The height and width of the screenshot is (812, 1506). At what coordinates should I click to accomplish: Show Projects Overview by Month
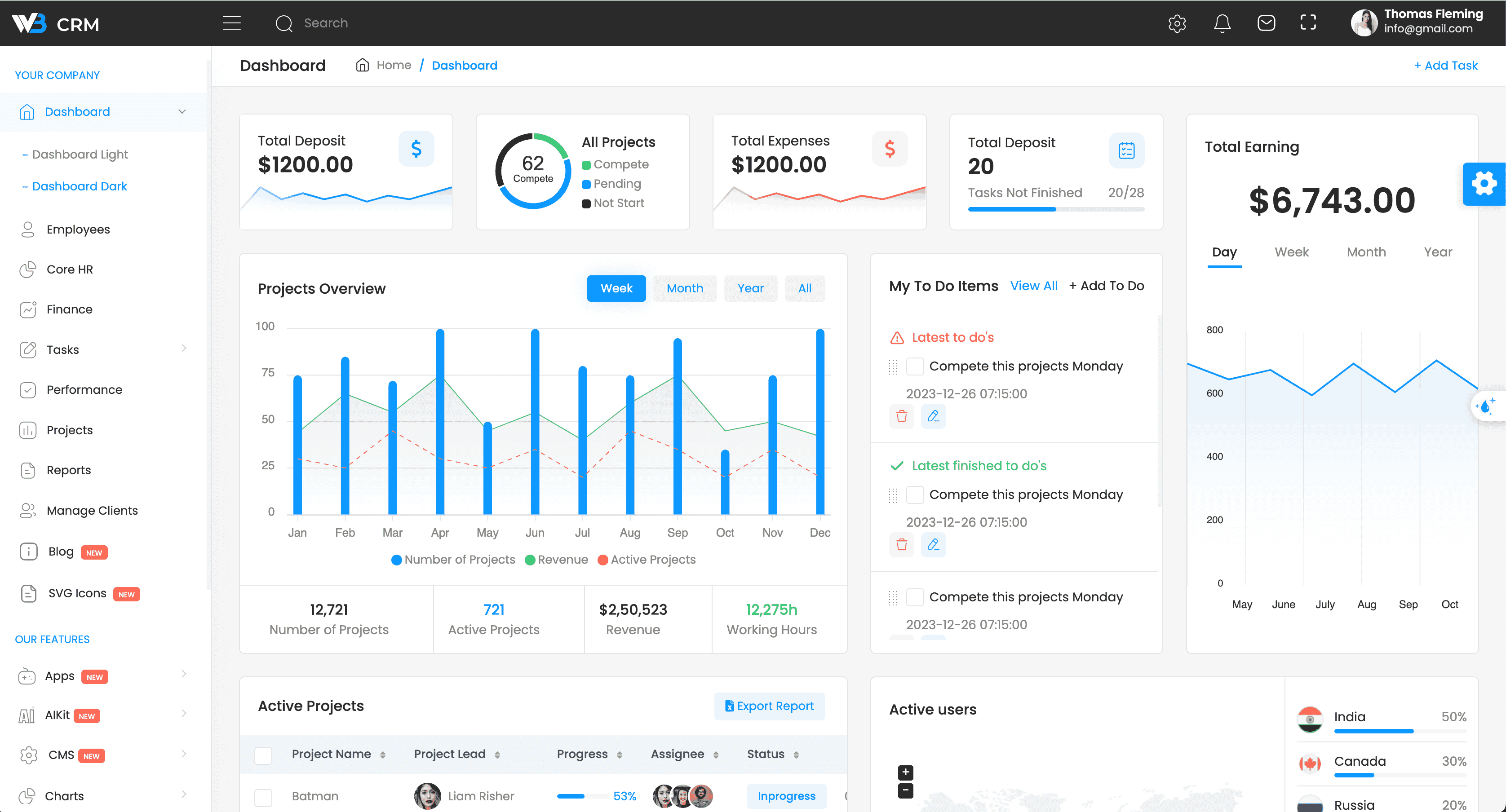pyautogui.click(x=685, y=288)
